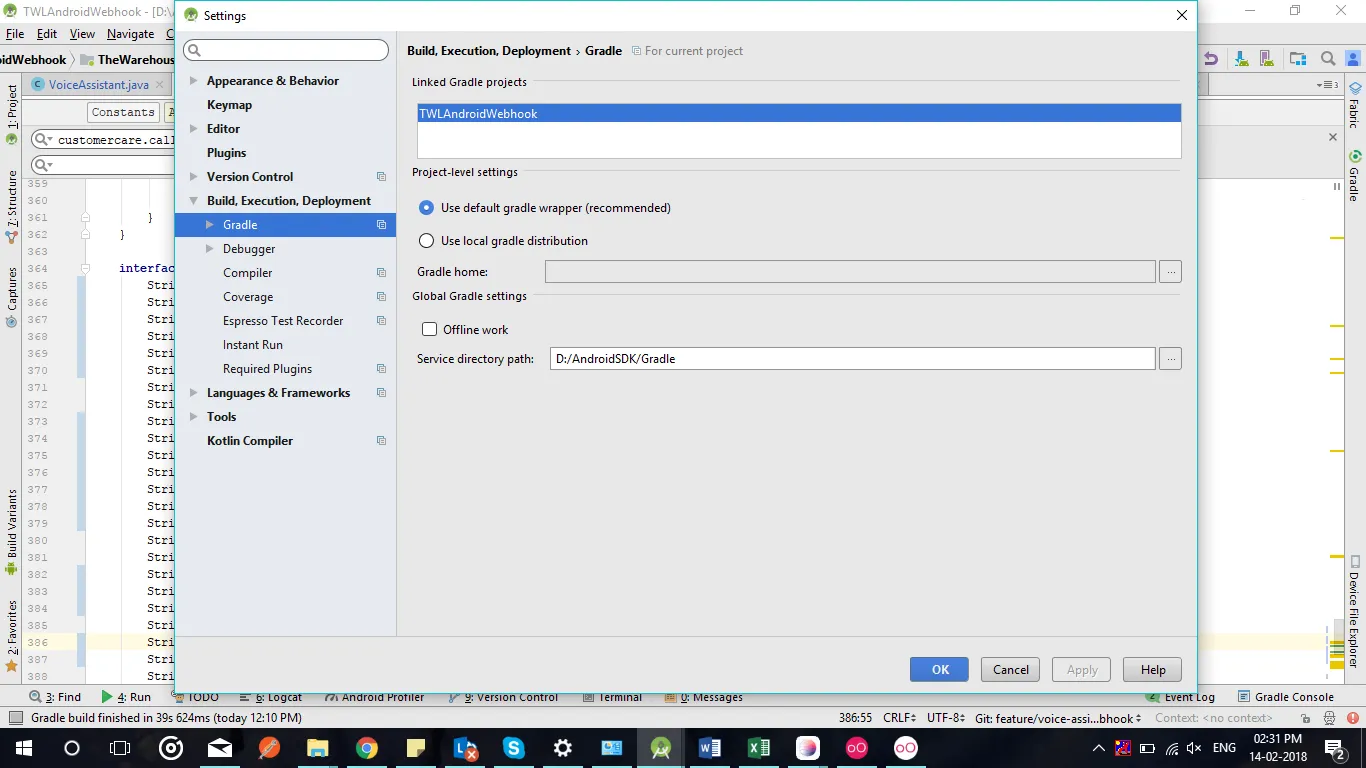Click the Search Everywhere magnifier icon
The image size is (1366, 768).
[1328, 59]
